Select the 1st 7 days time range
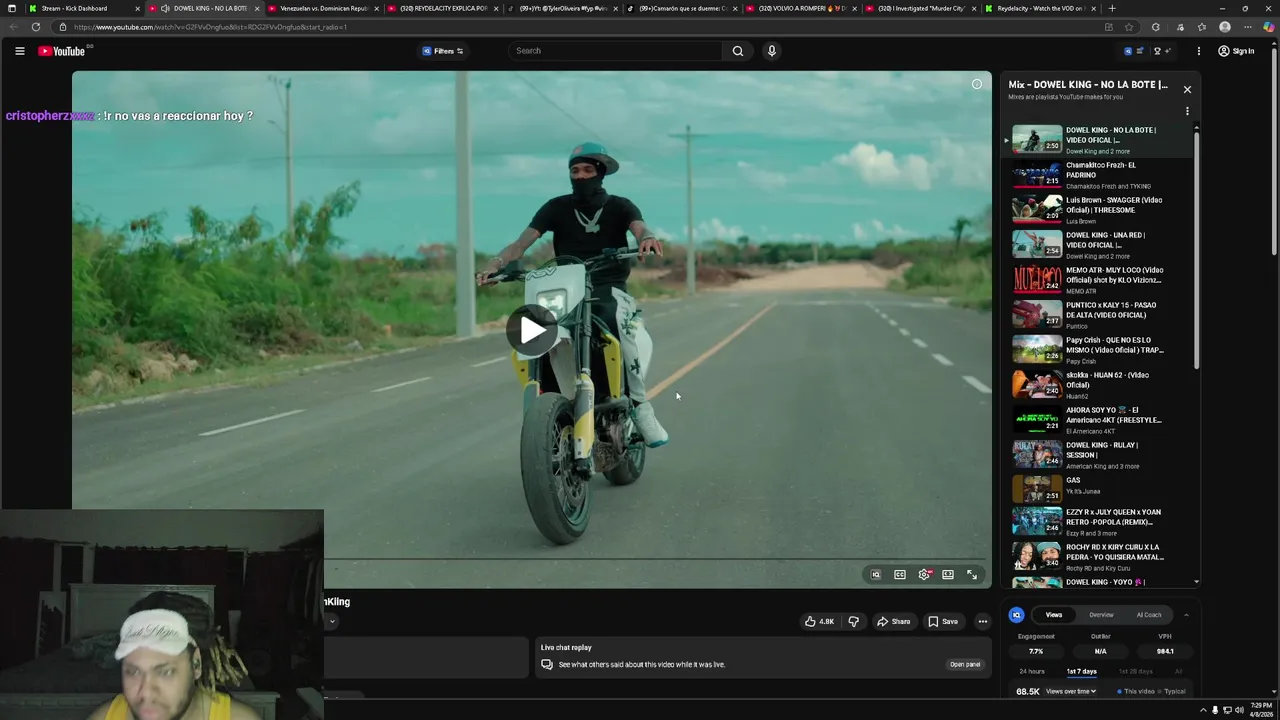The height and width of the screenshot is (720, 1280). 1081,671
